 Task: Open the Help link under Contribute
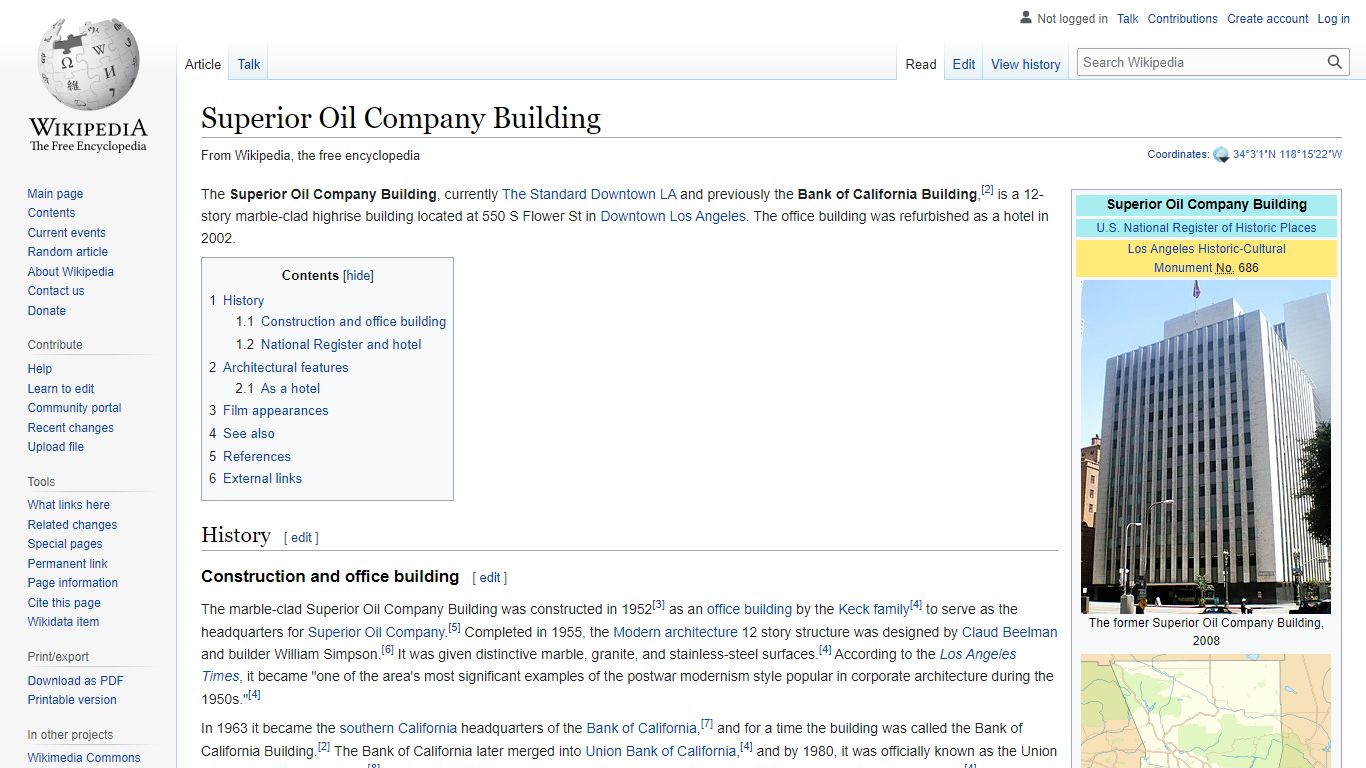(40, 369)
